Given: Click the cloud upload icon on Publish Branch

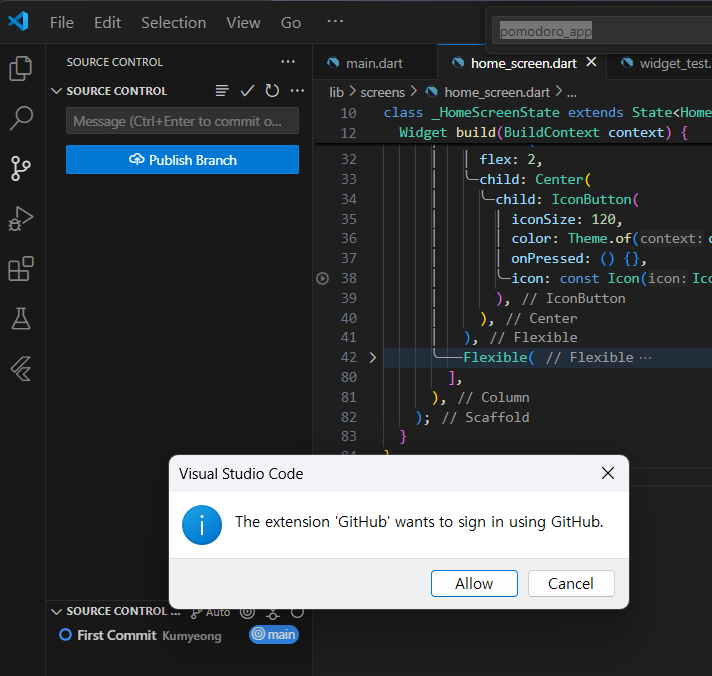Looking at the screenshot, I should click(x=137, y=159).
